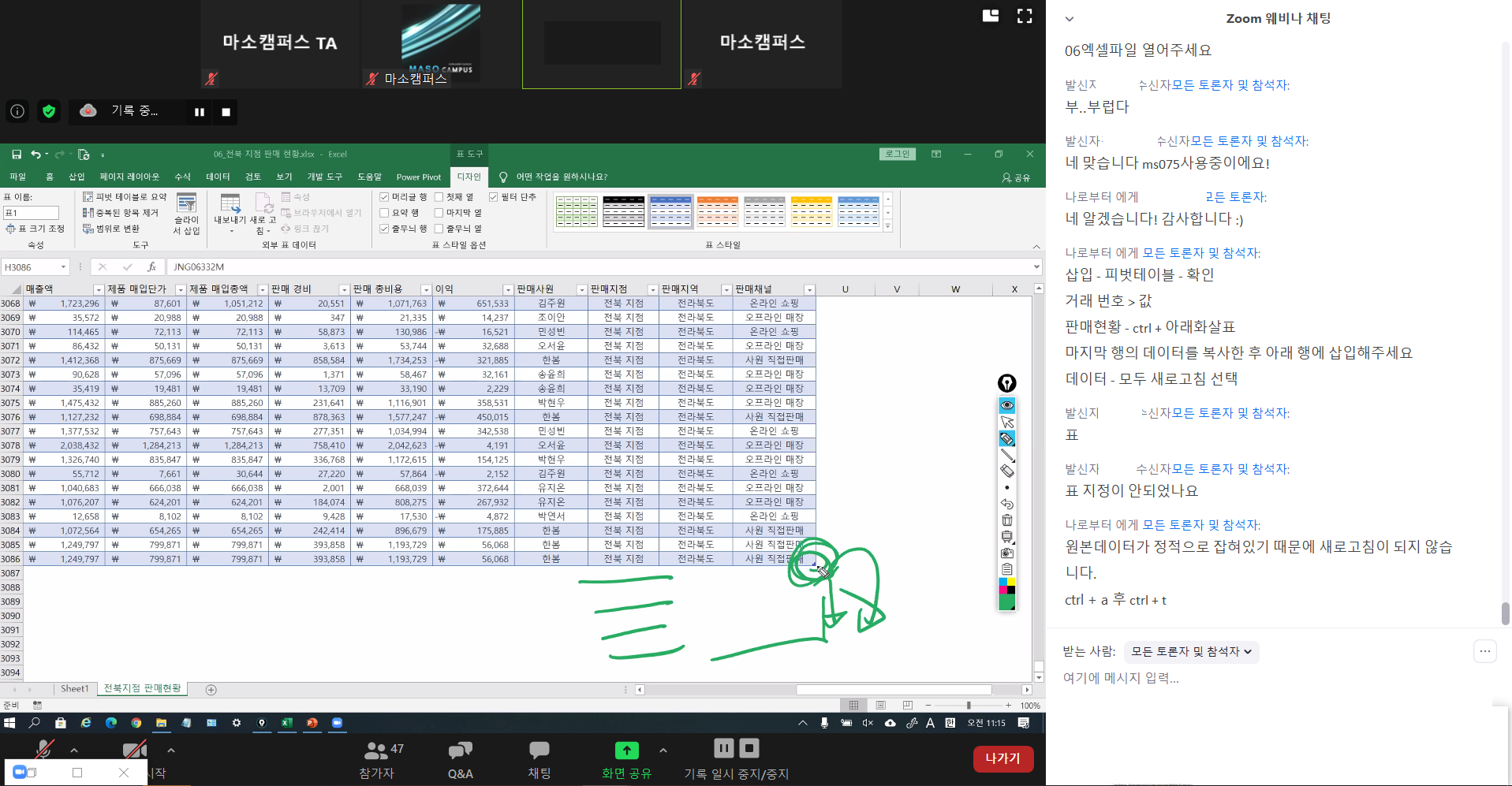The height and width of the screenshot is (786, 1512).
Task: Toggle the 필터 단추 checkbox
Action: pos(494,197)
